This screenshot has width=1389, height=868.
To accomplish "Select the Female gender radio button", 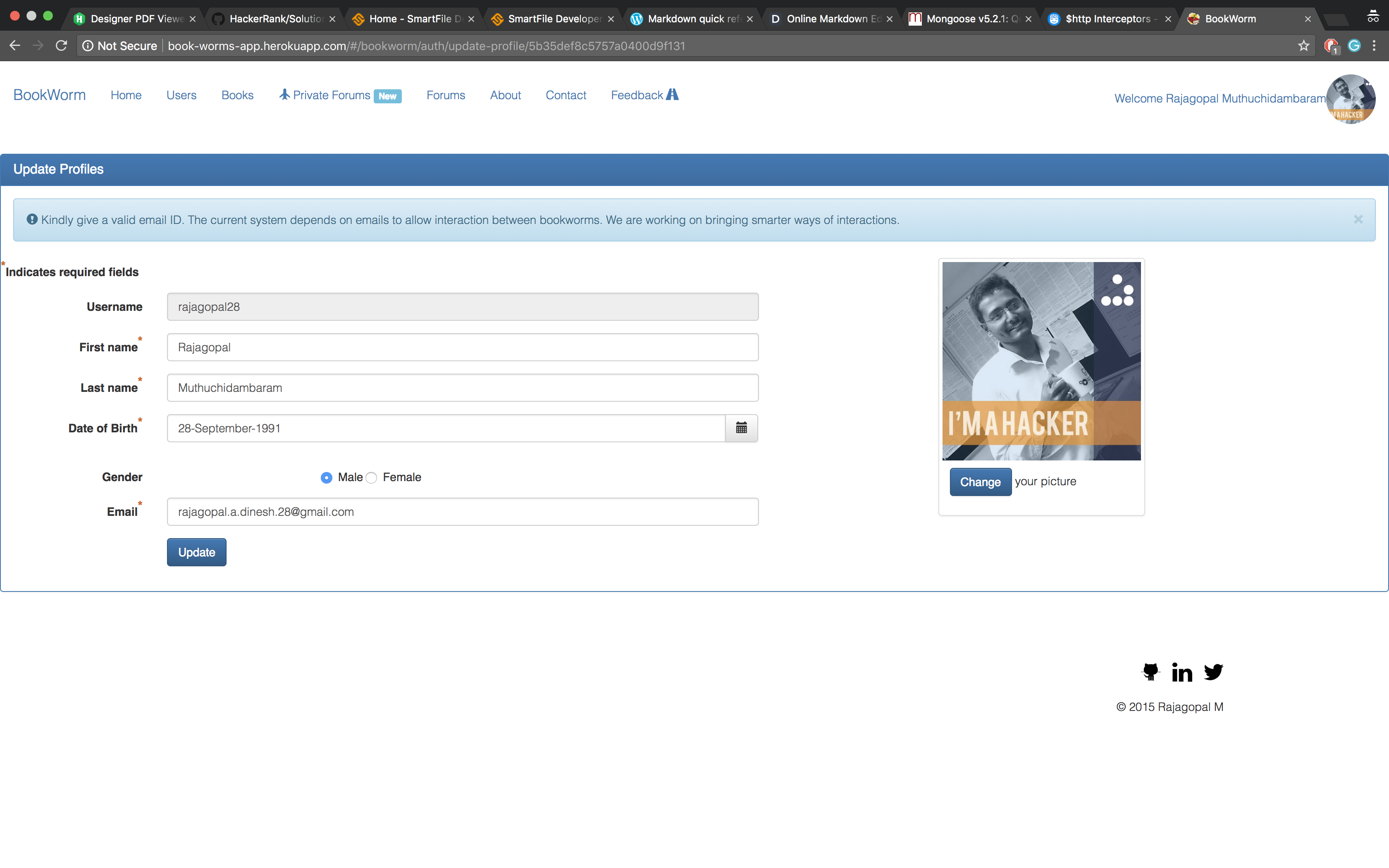I will tap(371, 478).
